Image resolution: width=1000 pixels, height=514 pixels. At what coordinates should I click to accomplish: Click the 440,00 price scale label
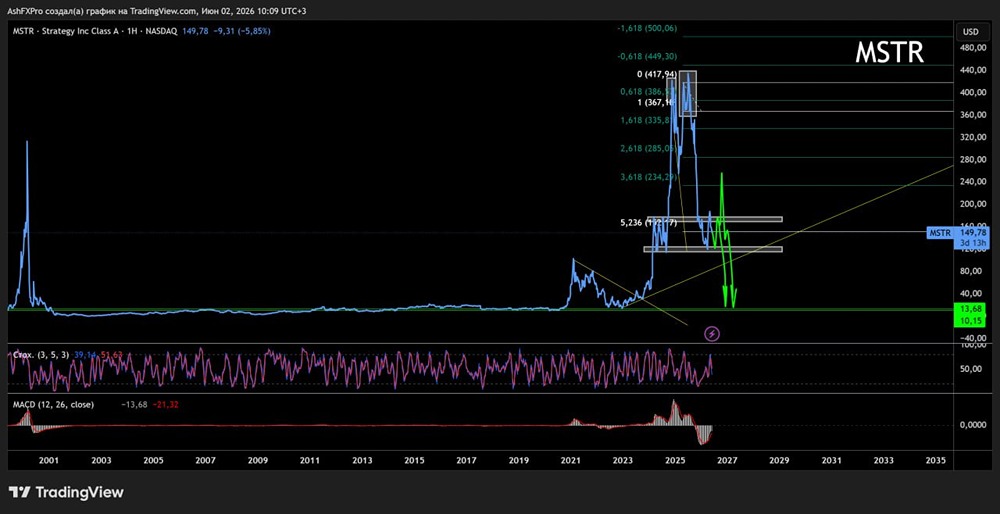tap(971, 70)
